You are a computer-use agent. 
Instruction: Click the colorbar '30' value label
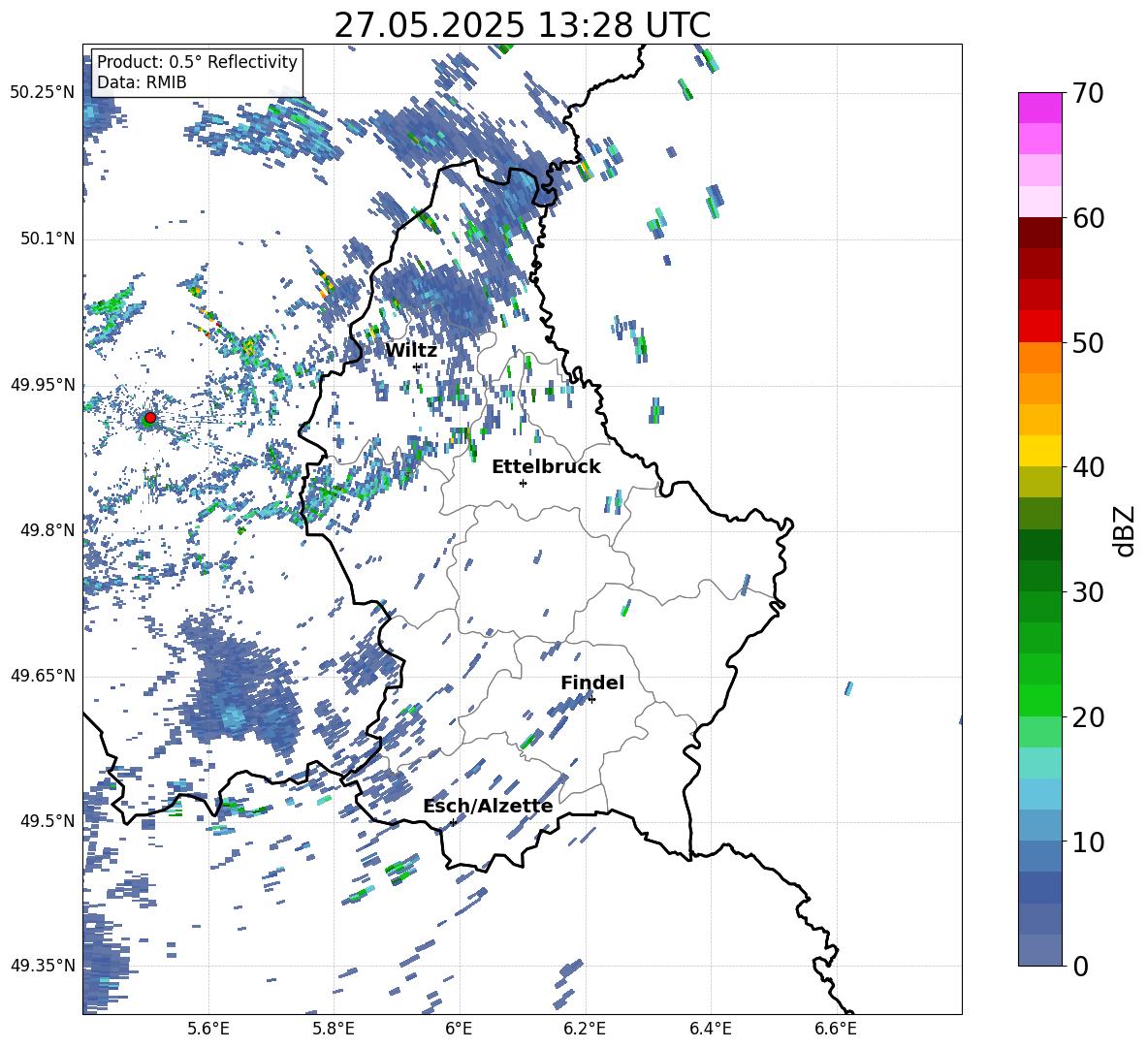tap(1088, 592)
